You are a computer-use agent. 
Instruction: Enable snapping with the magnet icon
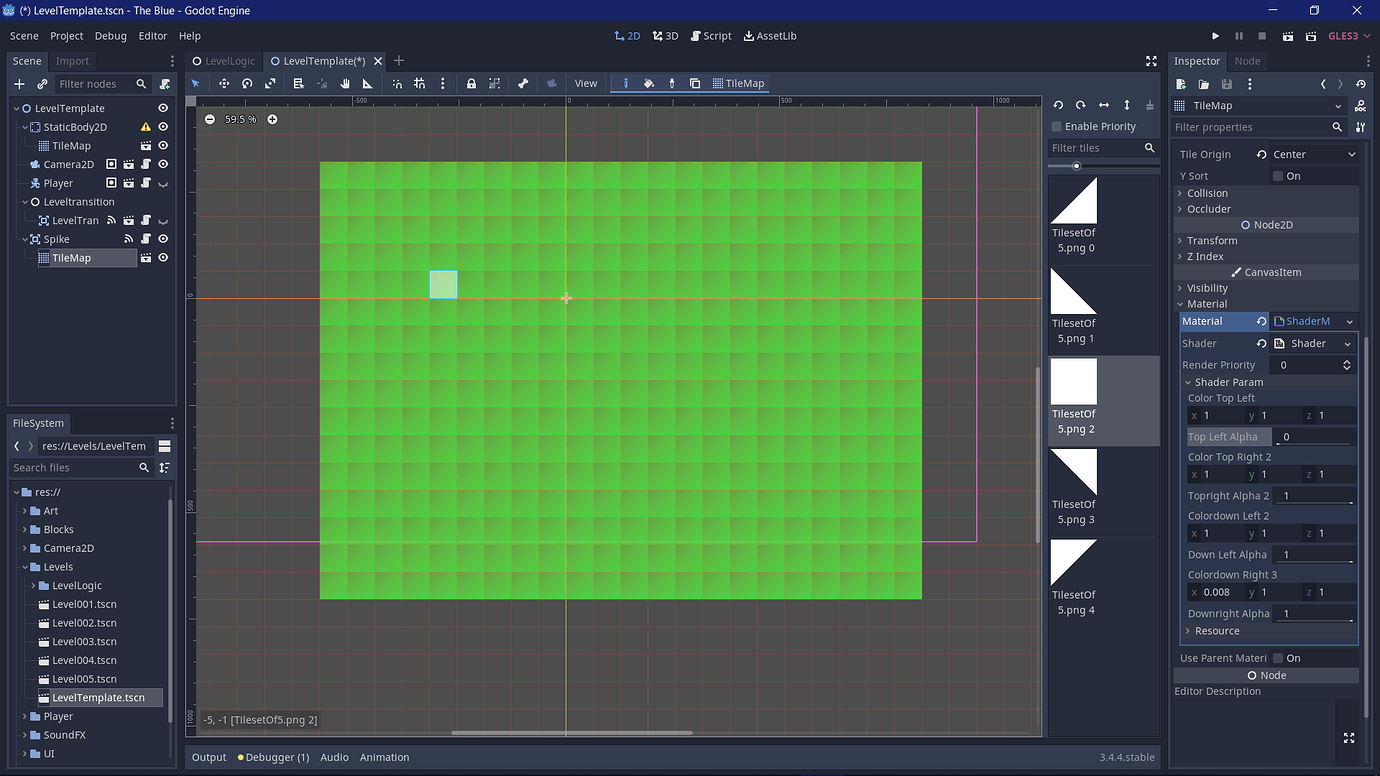(397, 83)
